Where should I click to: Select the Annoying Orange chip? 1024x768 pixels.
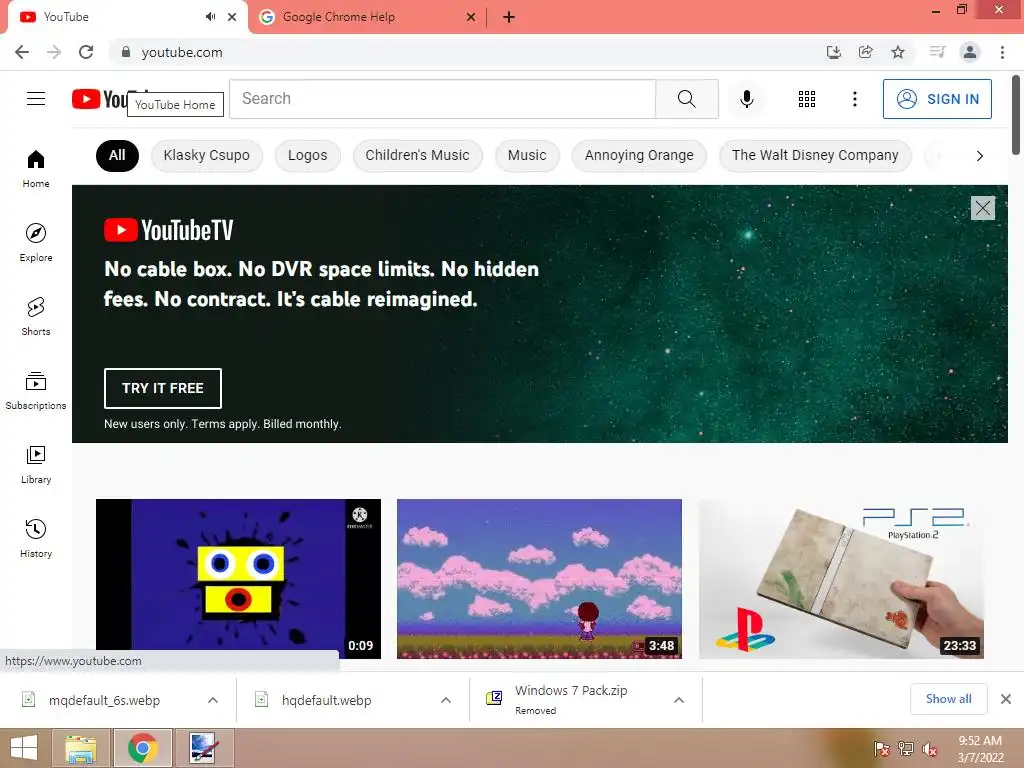click(x=639, y=155)
